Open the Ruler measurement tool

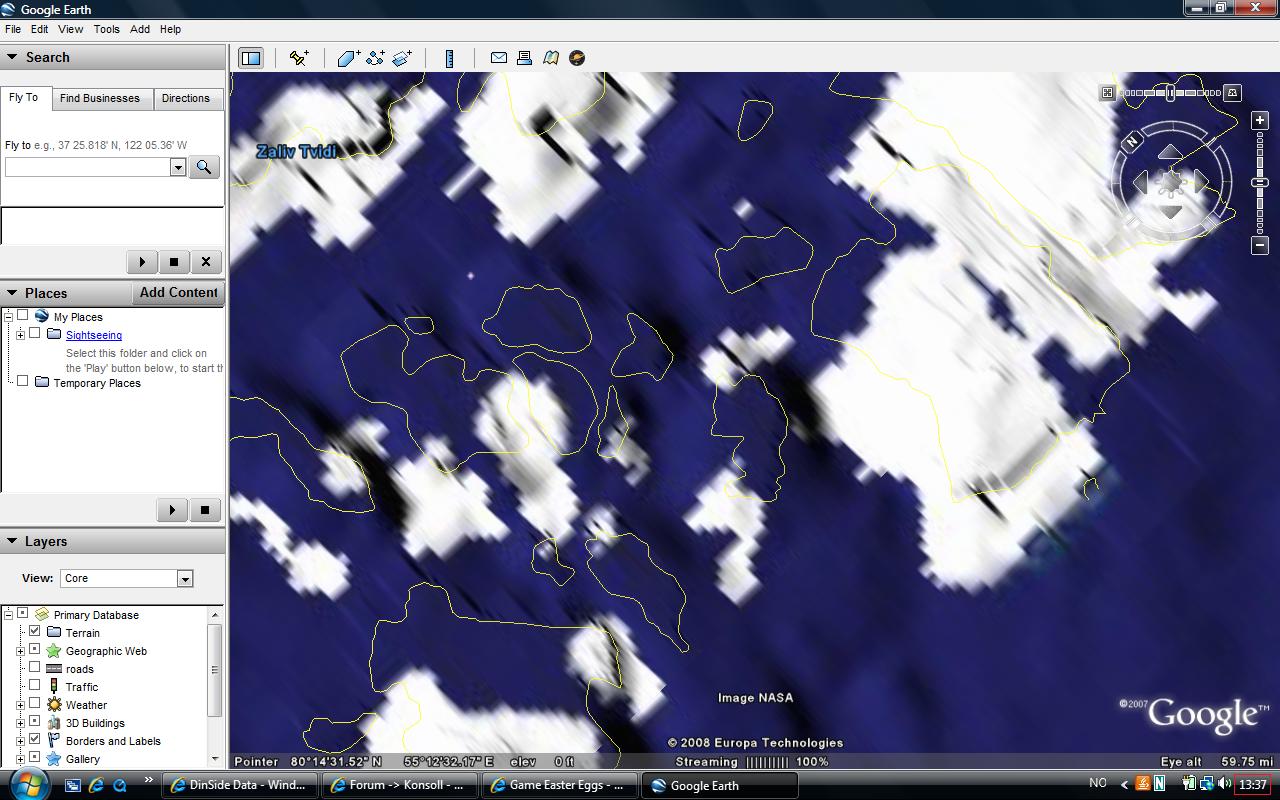tap(449, 58)
